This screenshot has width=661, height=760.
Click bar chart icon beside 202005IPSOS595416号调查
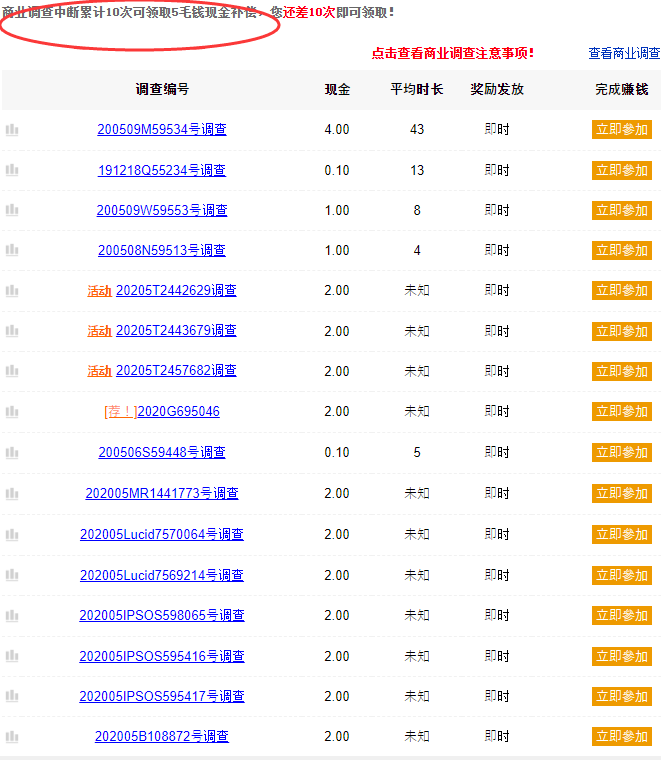pos(12,656)
